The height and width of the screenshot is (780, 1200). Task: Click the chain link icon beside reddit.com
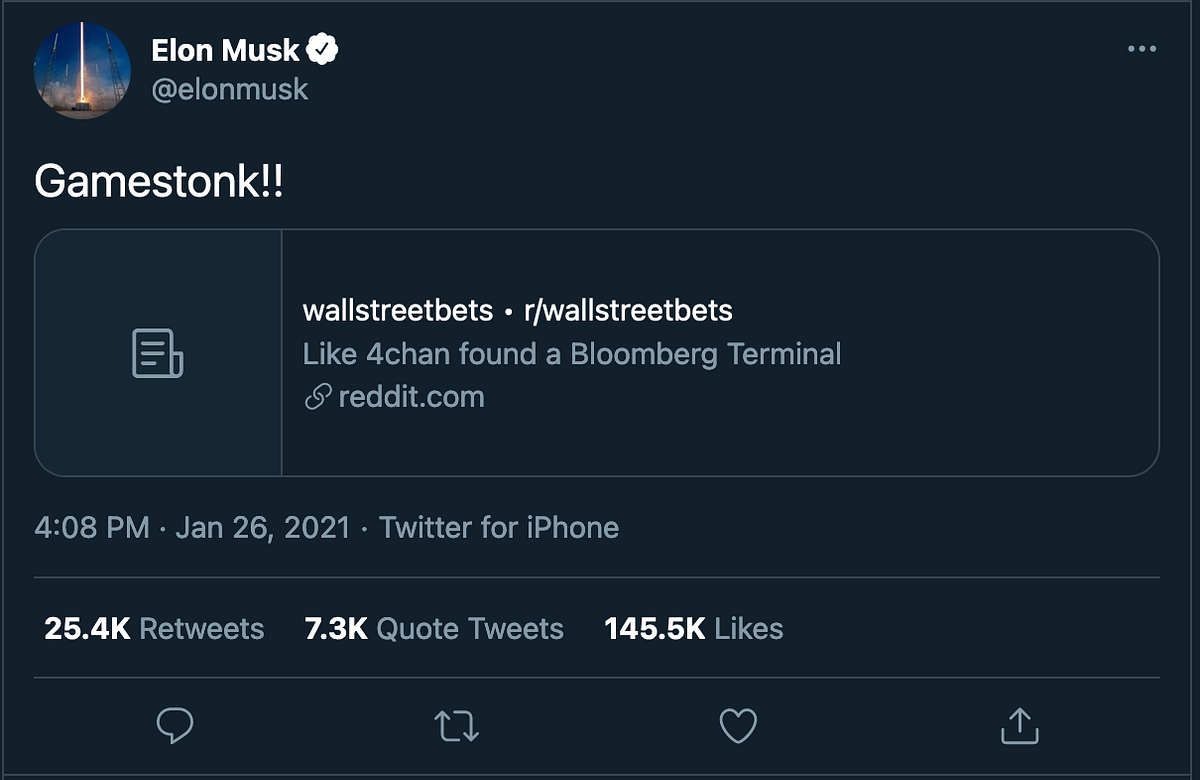point(317,397)
